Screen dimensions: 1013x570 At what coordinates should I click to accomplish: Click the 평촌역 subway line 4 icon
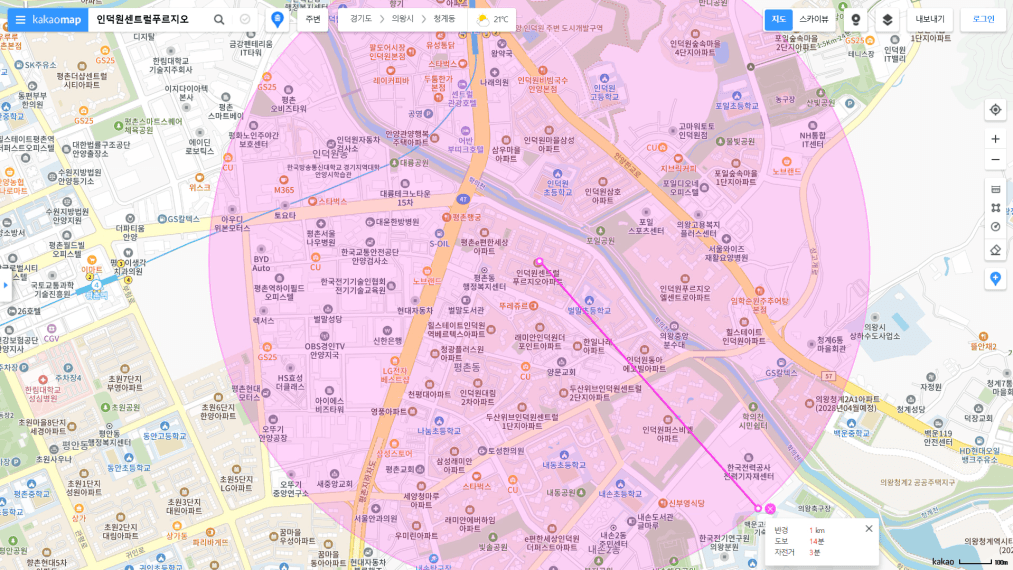pyautogui.click(x=96, y=285)
